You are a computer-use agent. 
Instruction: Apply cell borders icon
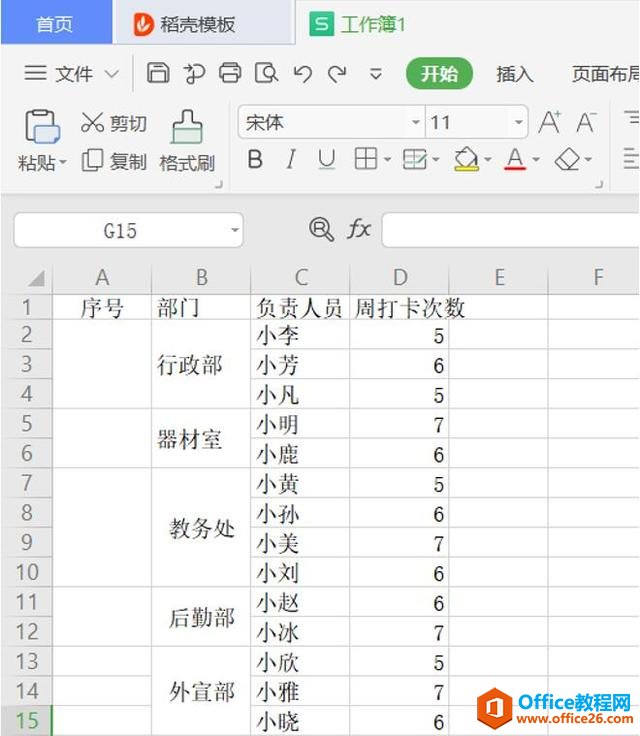(x=366, y=159)
